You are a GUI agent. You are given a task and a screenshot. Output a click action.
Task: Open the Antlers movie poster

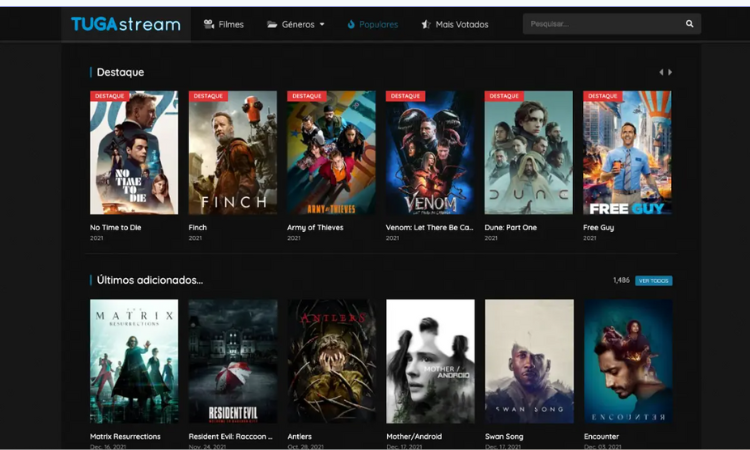click(331, 361)
